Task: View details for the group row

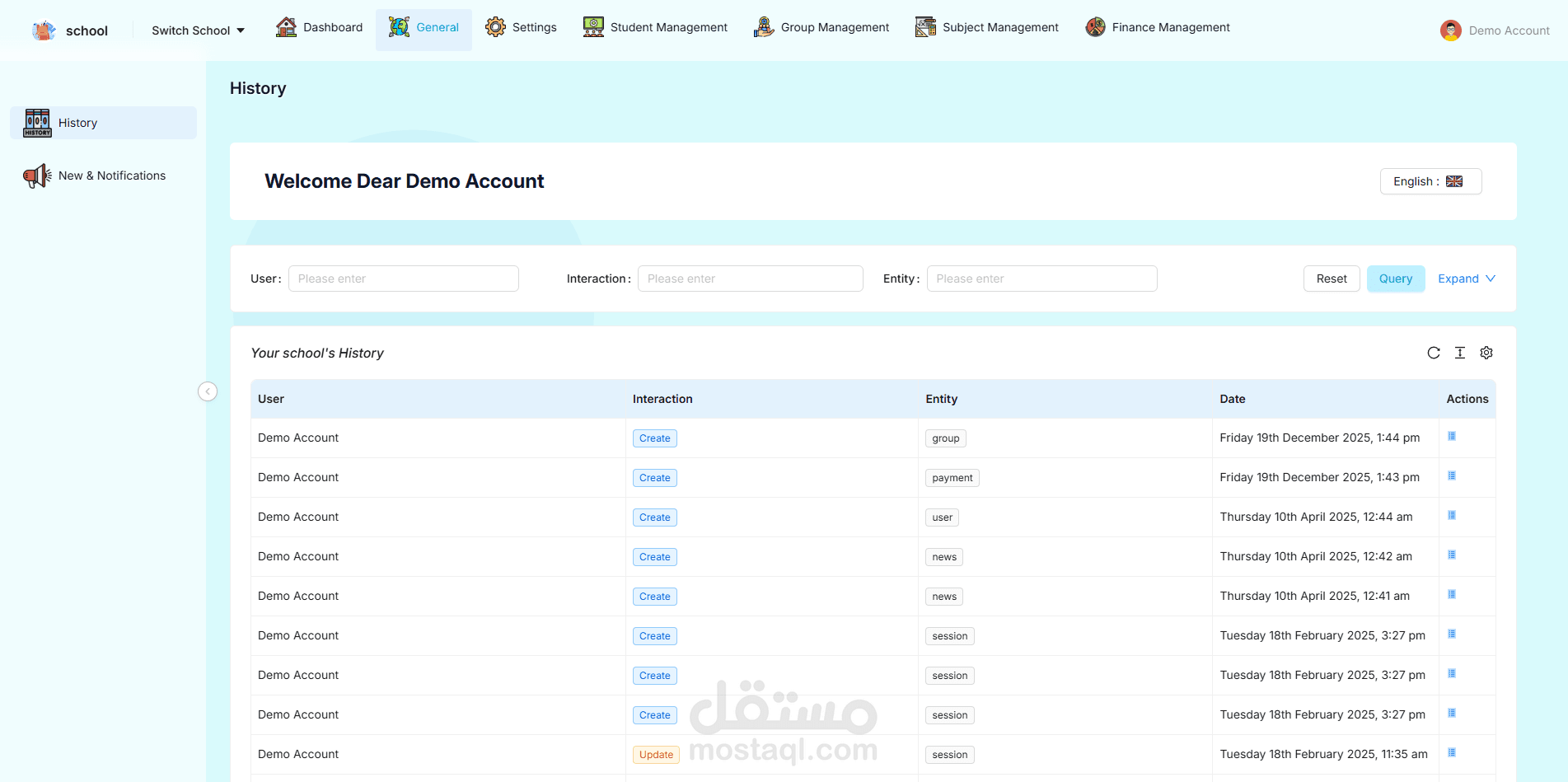Action: (1452, 437)
